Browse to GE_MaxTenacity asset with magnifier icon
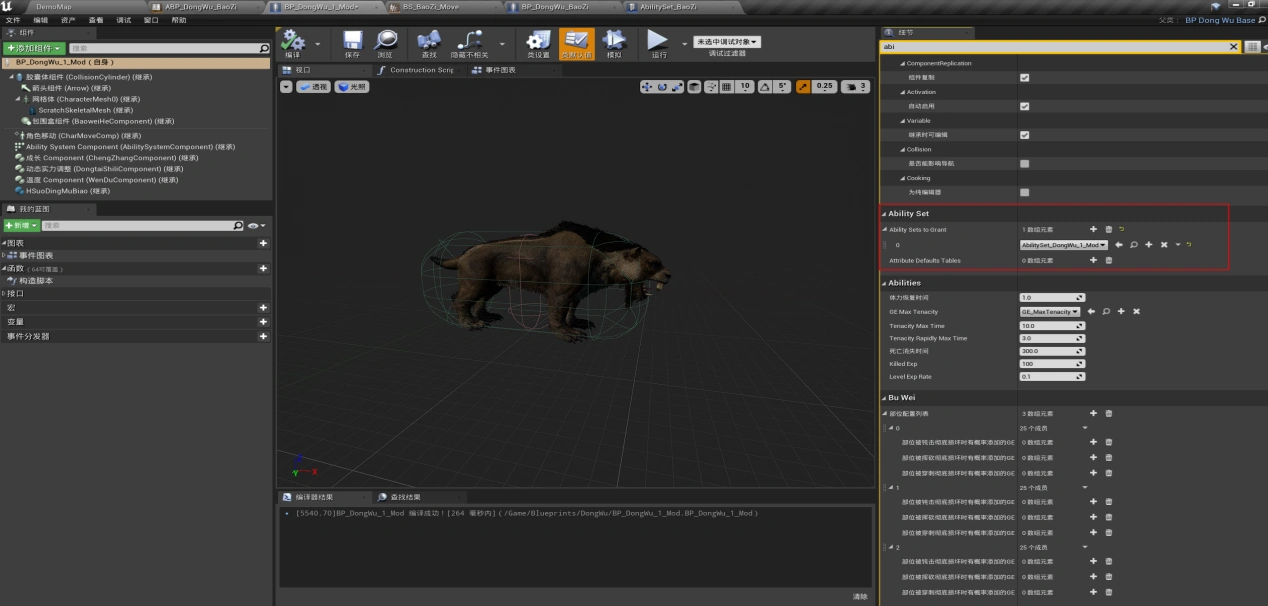The width and height of the screenshot is (1268, 606). point(1106,312)
